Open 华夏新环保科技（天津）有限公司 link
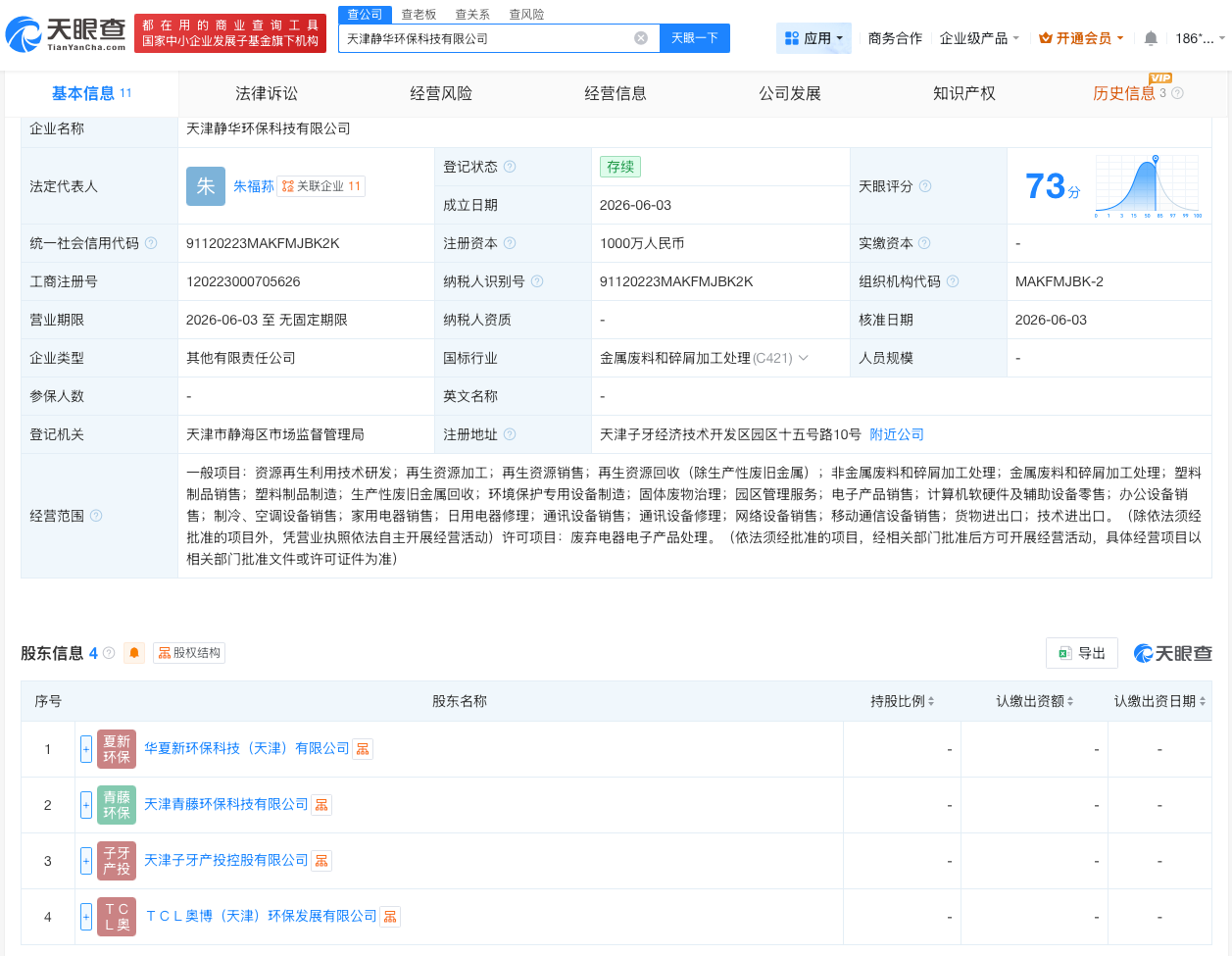The height and width of the screenshot is (956, 1232). (247, 748)
